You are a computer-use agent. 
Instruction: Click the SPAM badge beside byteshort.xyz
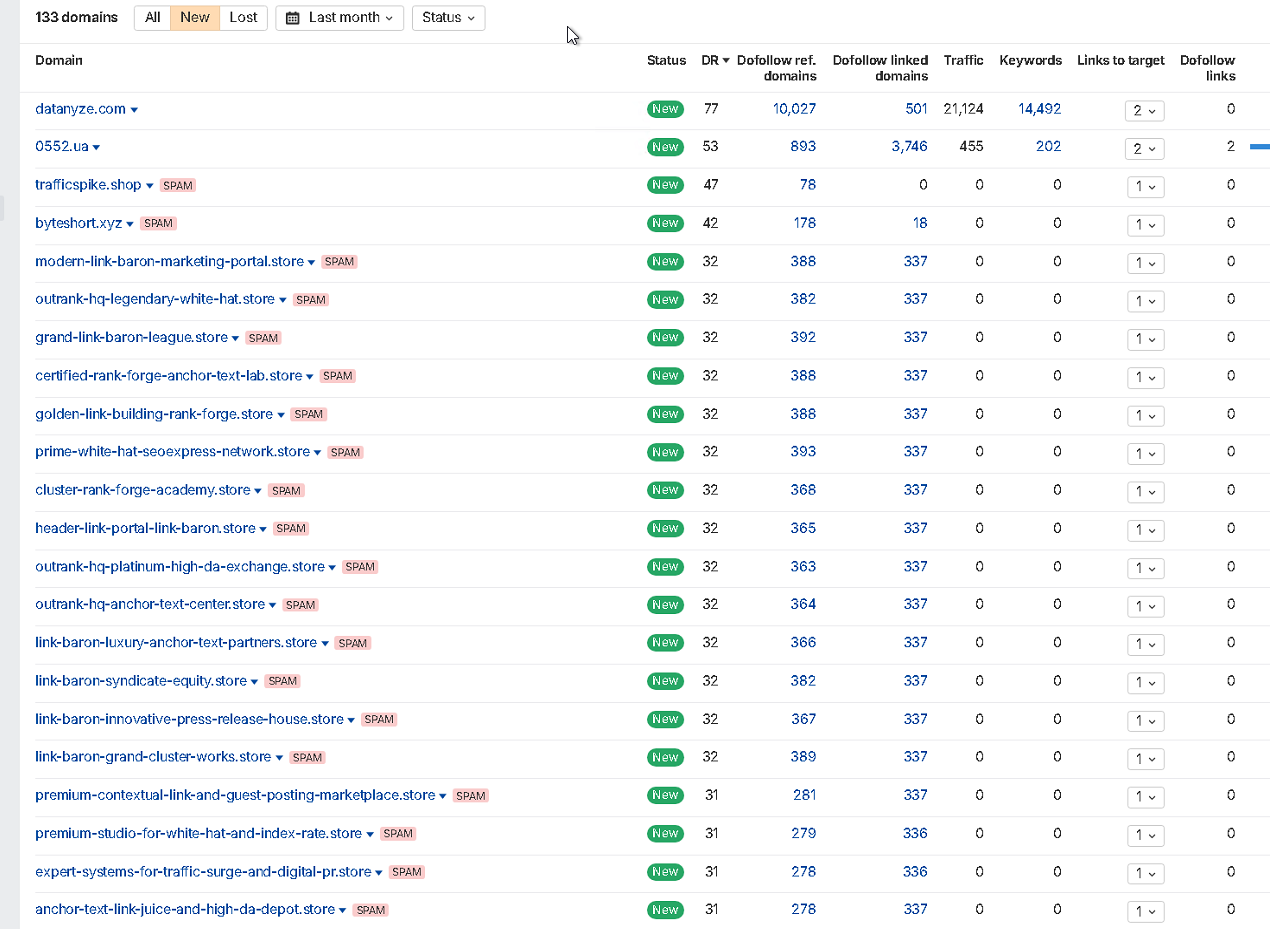[x=158, y=224]
